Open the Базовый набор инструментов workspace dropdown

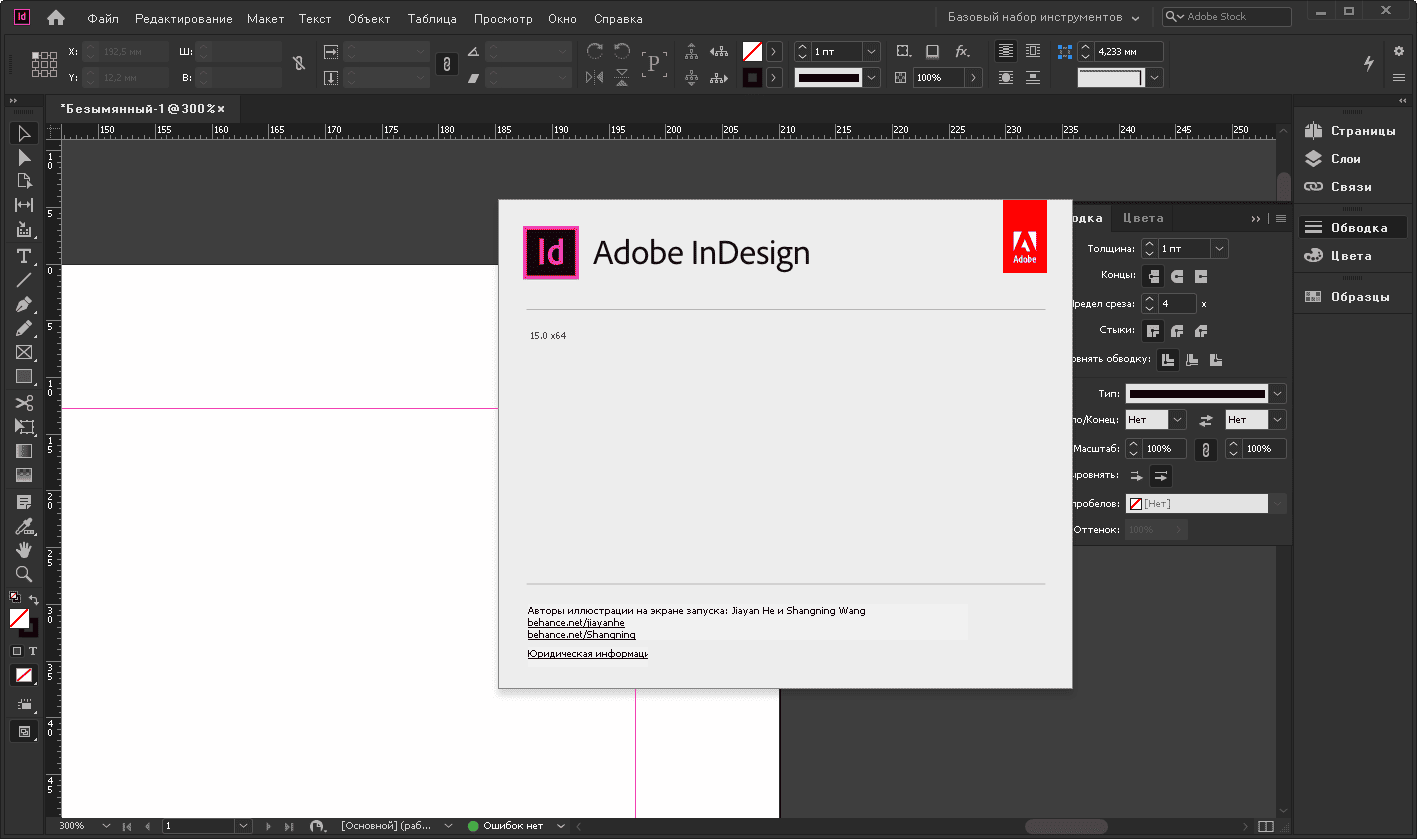tap(1043, 17)
